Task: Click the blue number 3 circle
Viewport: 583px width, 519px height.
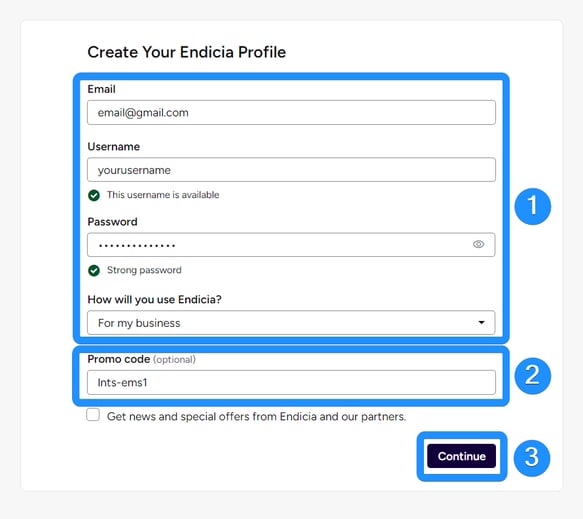Action: tap(532, 458)
